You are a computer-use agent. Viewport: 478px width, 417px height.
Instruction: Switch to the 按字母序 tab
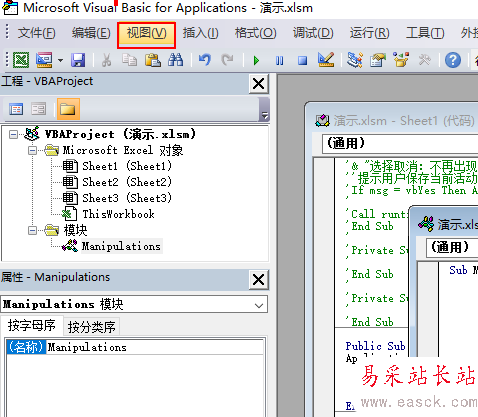click(32, 326)
